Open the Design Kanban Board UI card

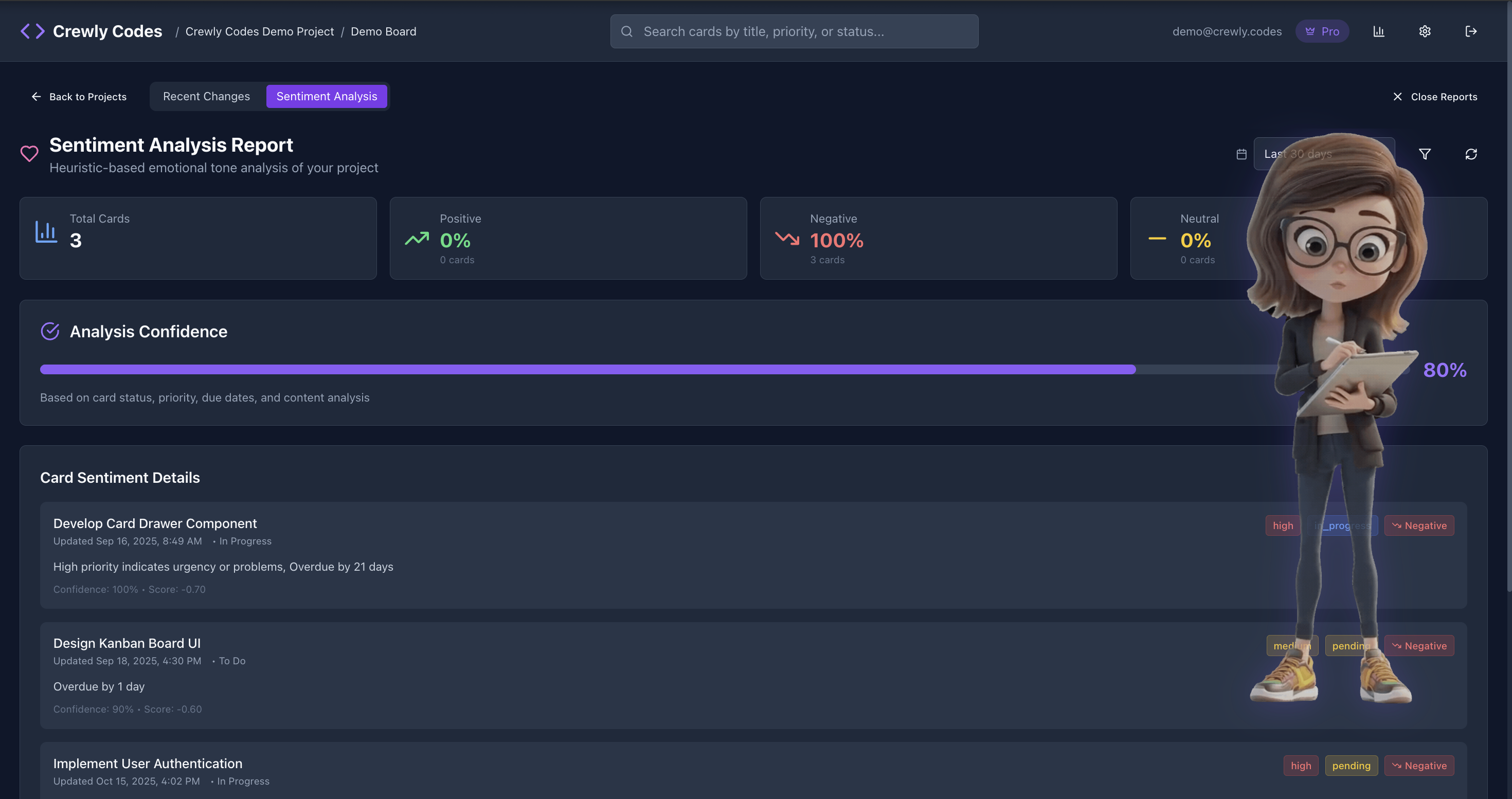click(127, 643)
